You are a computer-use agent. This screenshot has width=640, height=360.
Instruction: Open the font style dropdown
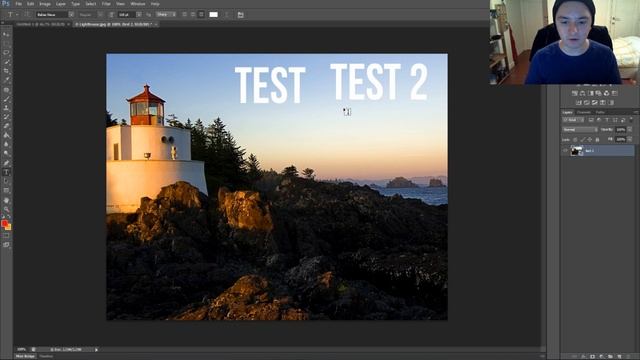100,15
